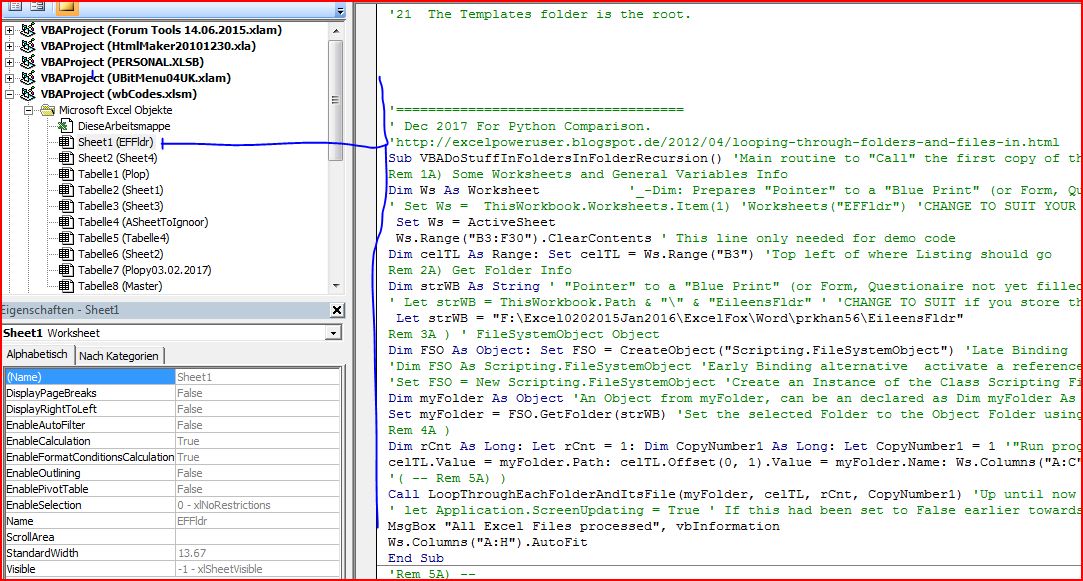The width and height of the screenshot is (1083, 581).
Task: Click the empty ScrollArea value field
Action: click(x=258, y=537)
